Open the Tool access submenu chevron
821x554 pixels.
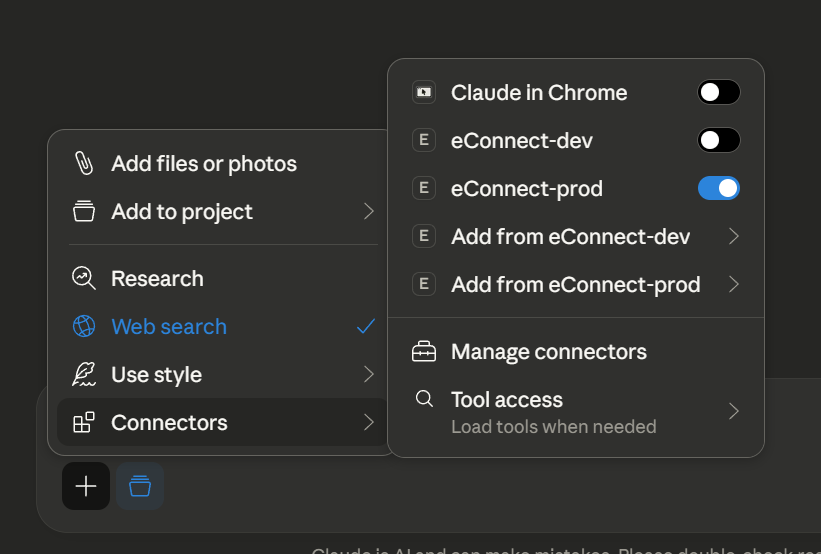click(734, 411)
